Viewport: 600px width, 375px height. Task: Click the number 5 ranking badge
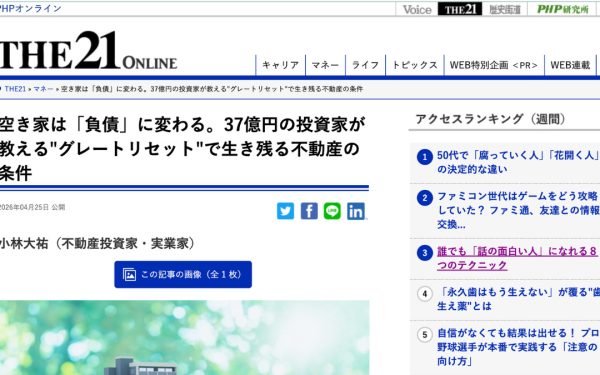tap(424, 335)
